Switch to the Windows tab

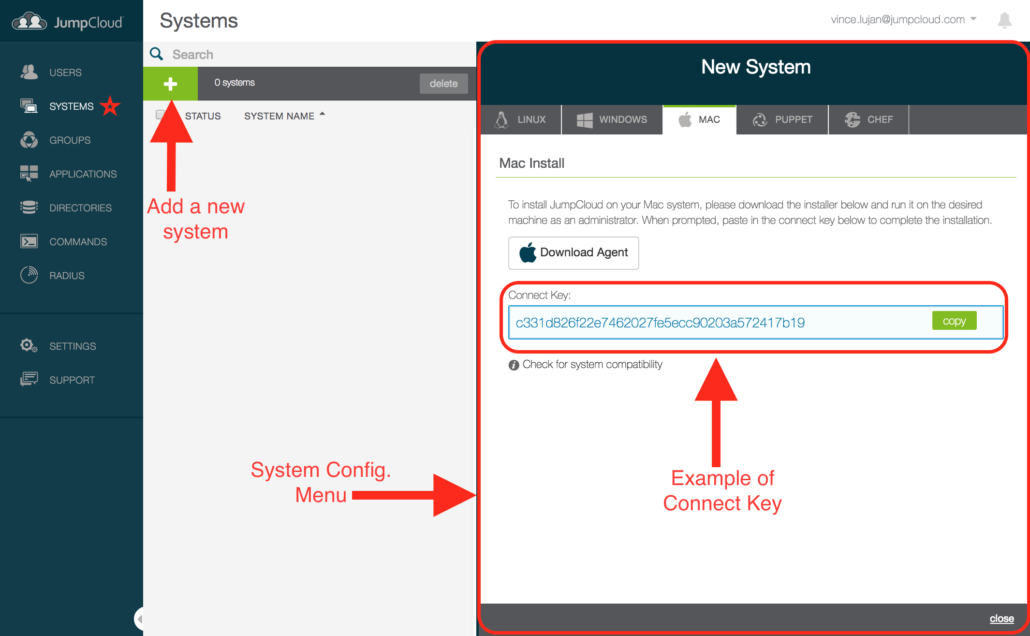pos(611,120)
